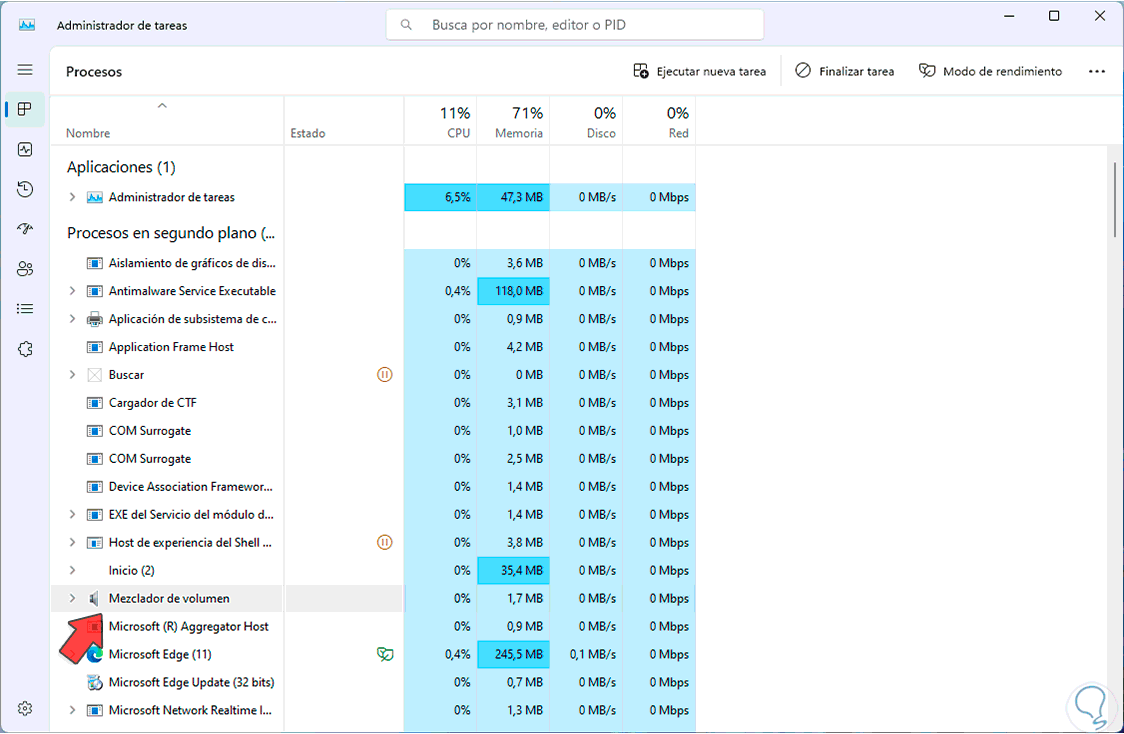The width and height of the screenshot is (1124, 734).
Task: Click the printer icon of Aplicación de subsistema
Action: coord(95,319)
